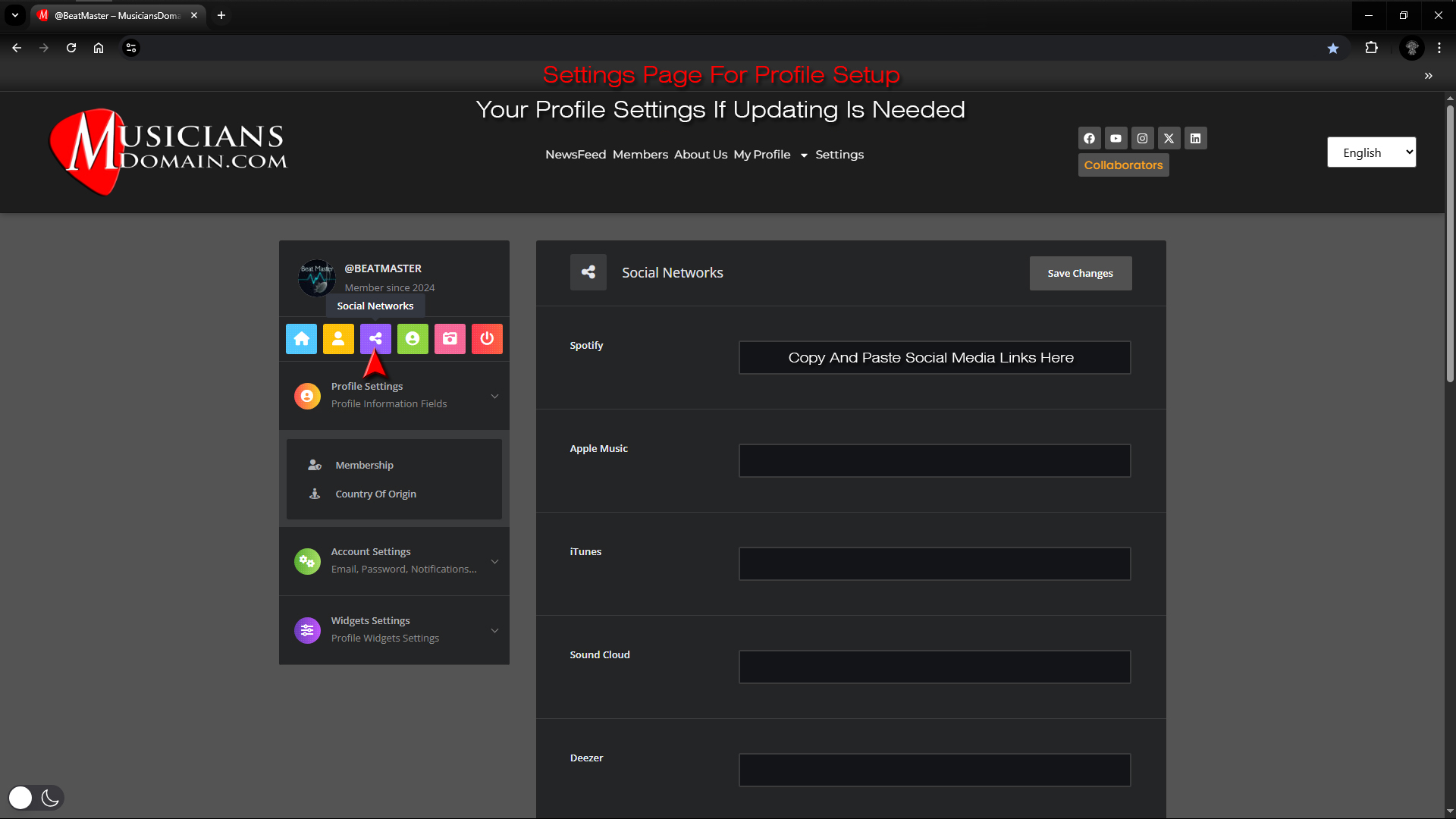Click the Sound Cloud input field

[x=934, y=667]
